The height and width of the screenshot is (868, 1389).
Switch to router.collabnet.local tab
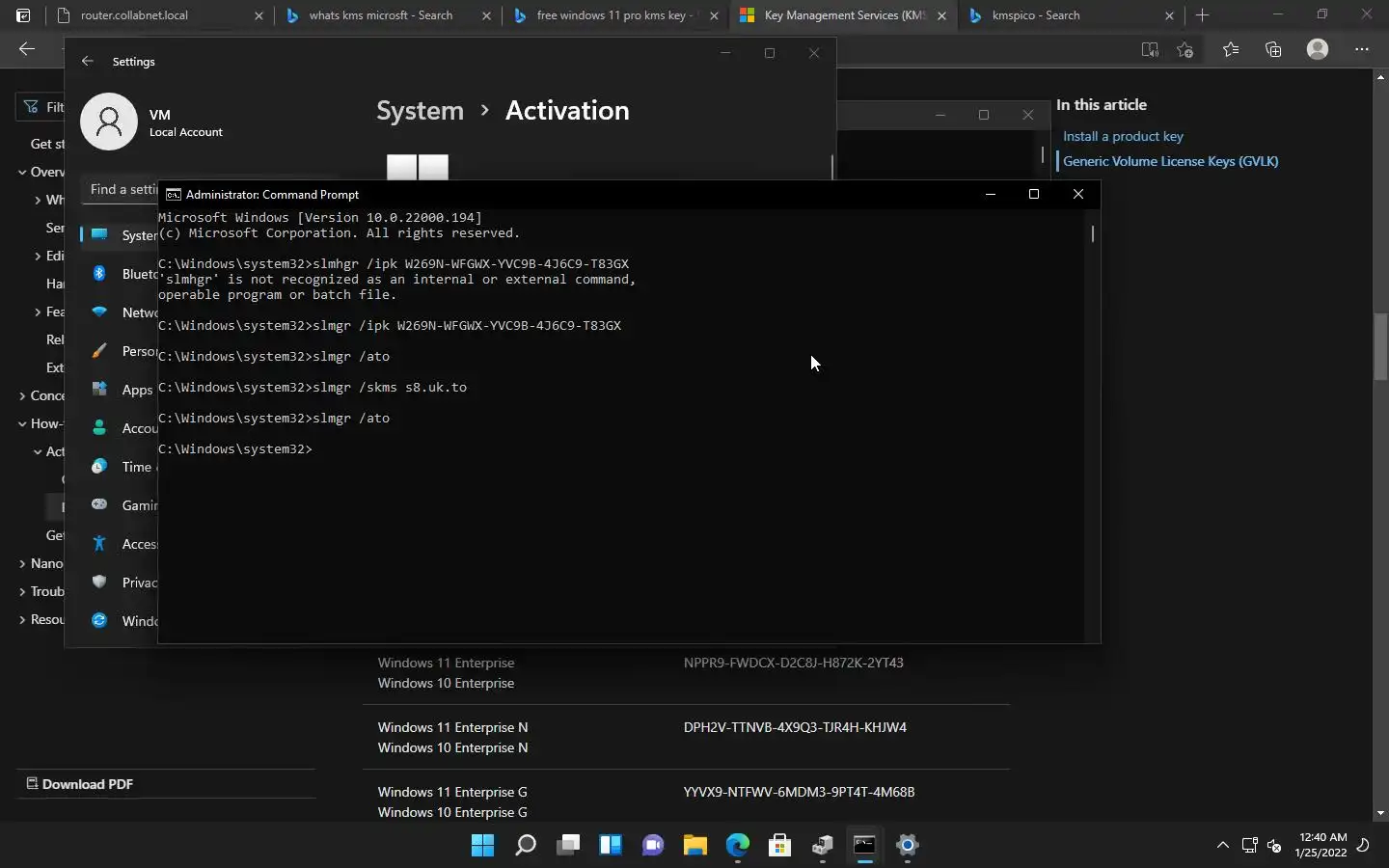tap(159, 15)
